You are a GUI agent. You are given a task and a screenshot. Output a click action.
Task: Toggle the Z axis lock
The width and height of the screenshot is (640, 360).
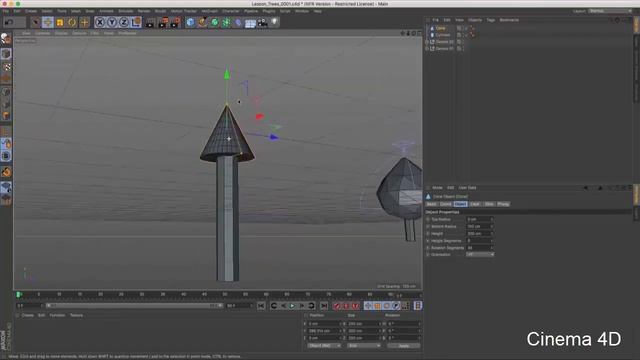(x=124, y=22)
